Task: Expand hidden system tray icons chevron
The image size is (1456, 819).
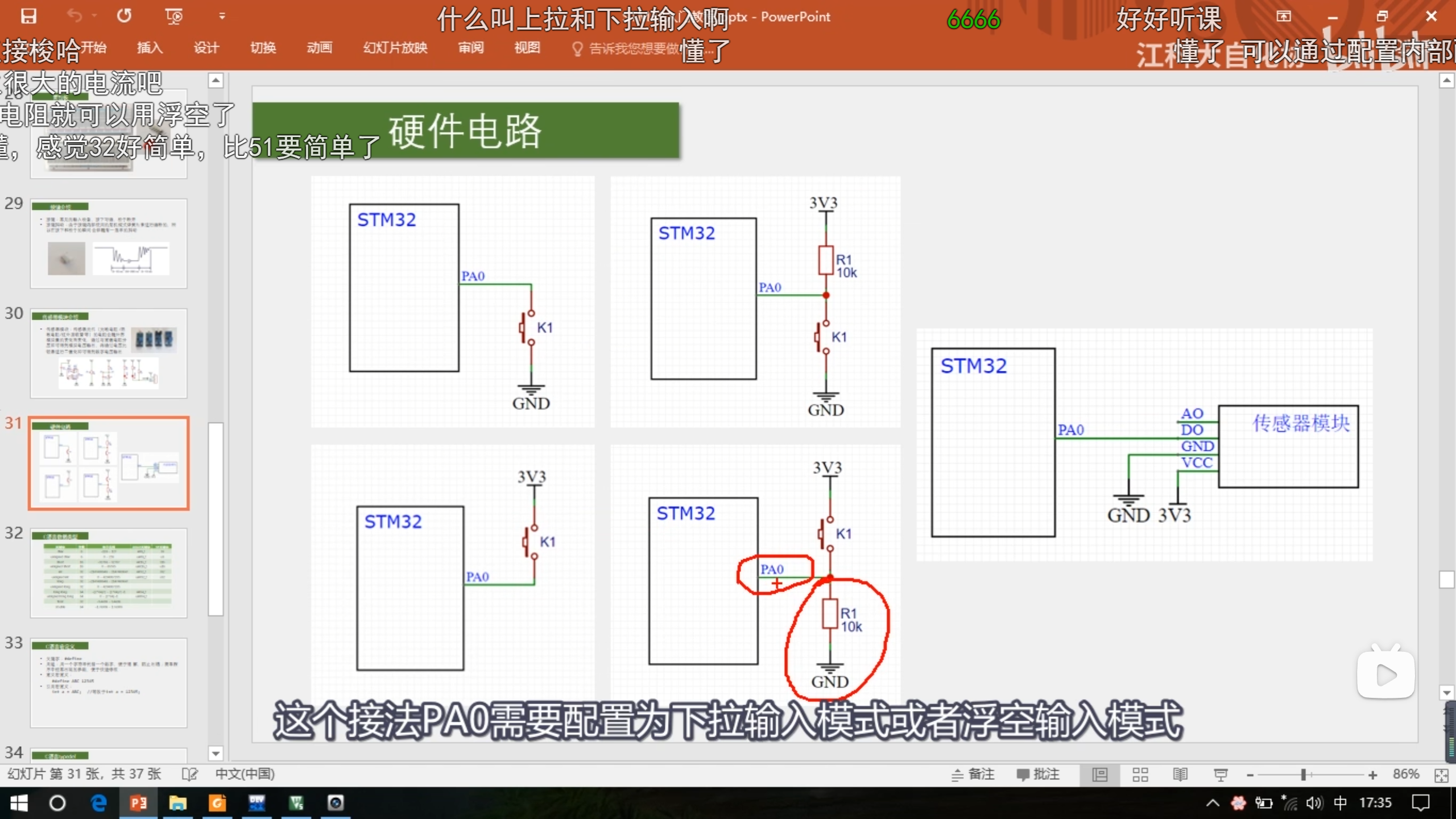Action: (1212, 803)
